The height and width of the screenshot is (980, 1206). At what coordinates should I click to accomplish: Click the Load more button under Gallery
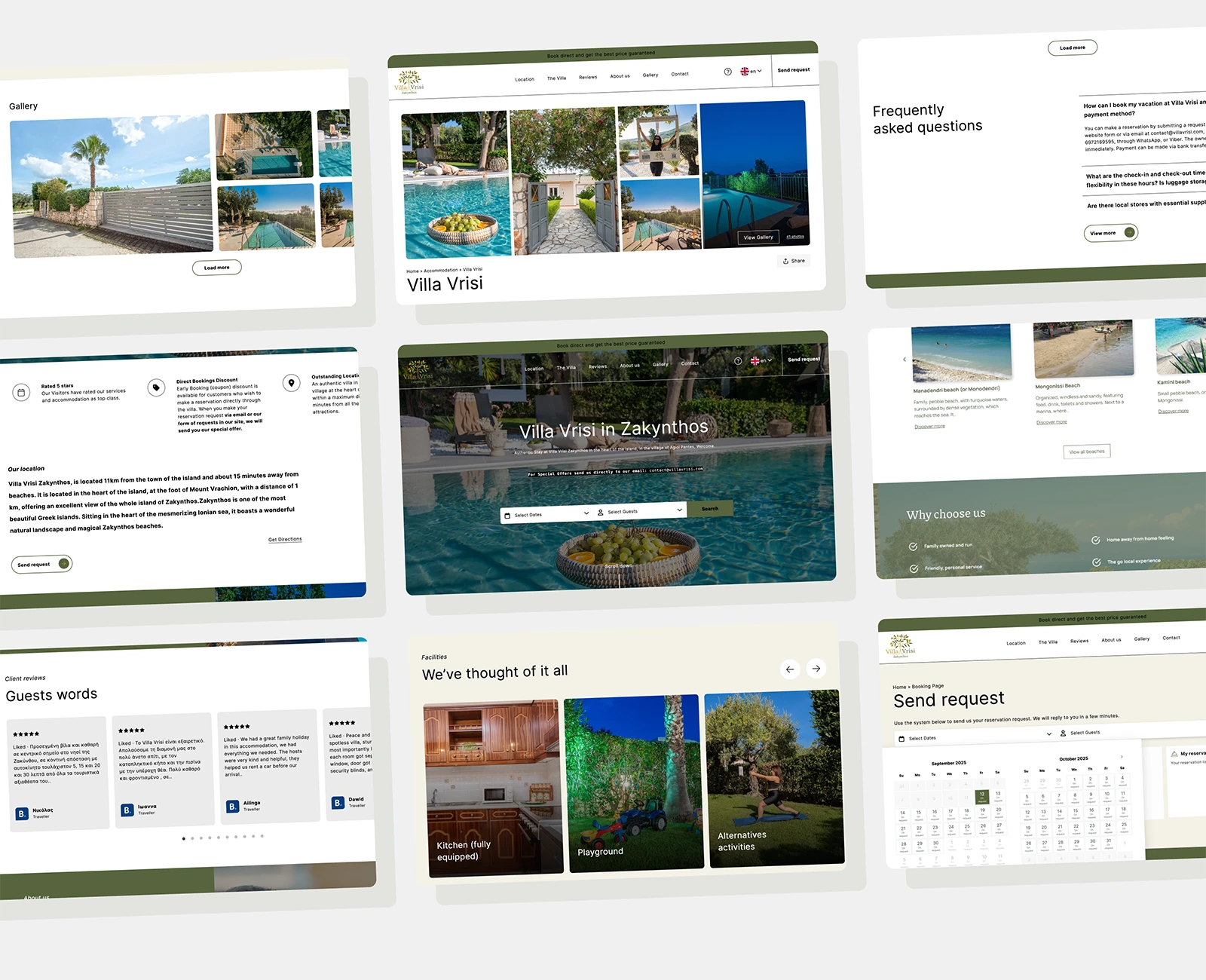pos(217,268)
